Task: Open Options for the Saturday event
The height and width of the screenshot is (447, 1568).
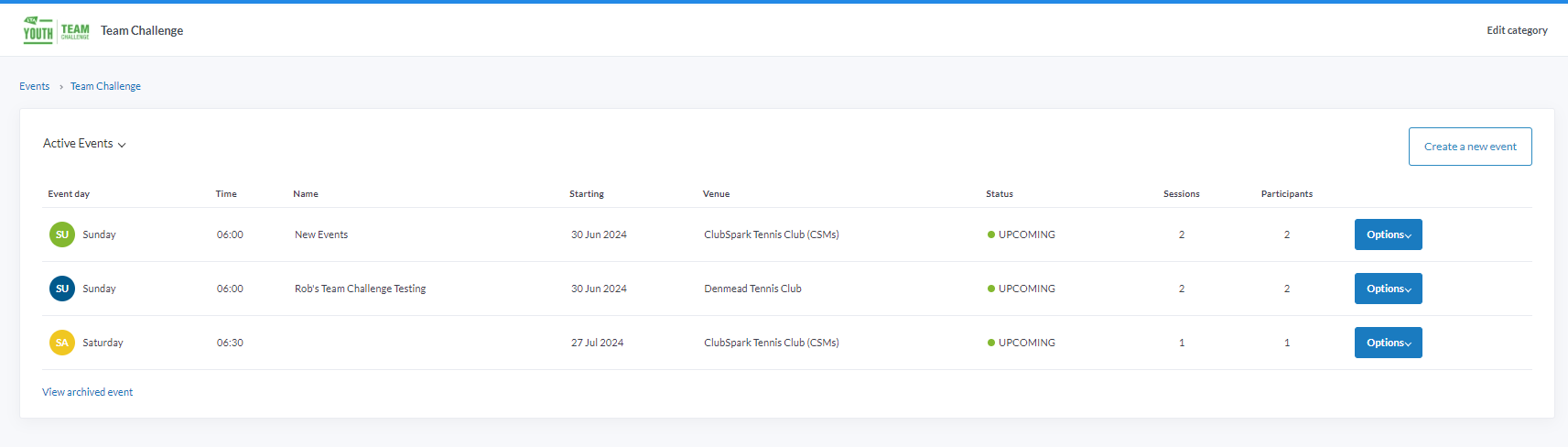Action: click(1388, 343)
